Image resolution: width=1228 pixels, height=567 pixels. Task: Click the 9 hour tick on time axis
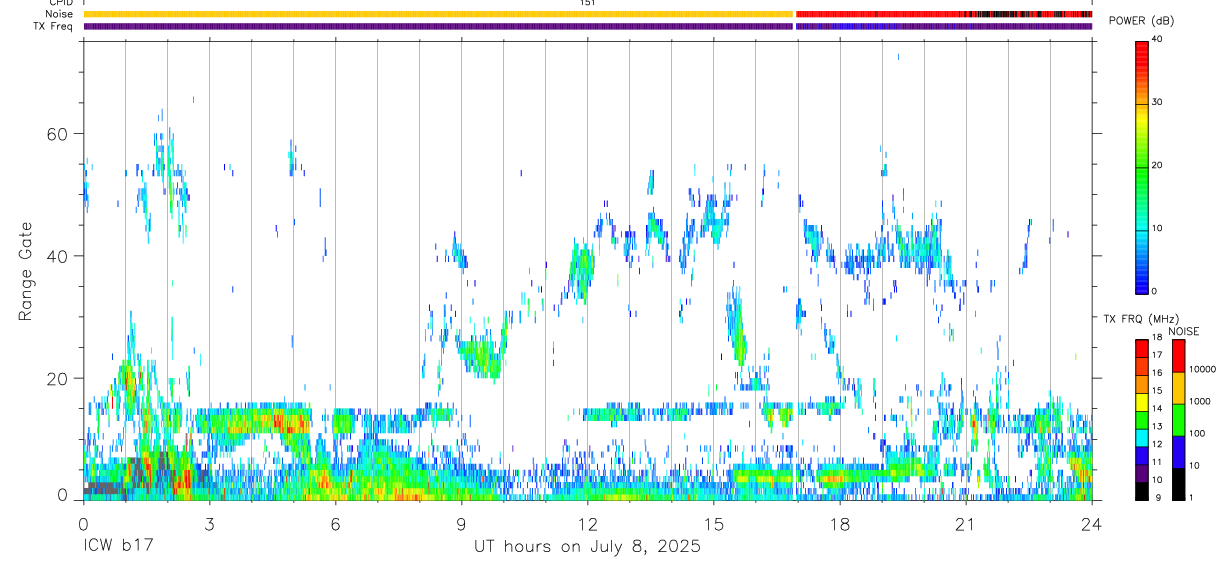(461, 523)
